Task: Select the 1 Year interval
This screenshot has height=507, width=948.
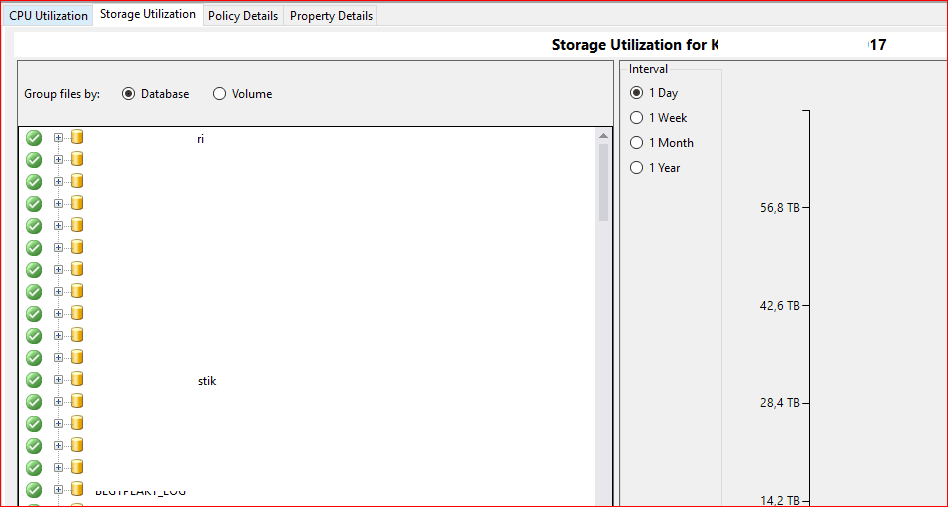Action: 637,168
